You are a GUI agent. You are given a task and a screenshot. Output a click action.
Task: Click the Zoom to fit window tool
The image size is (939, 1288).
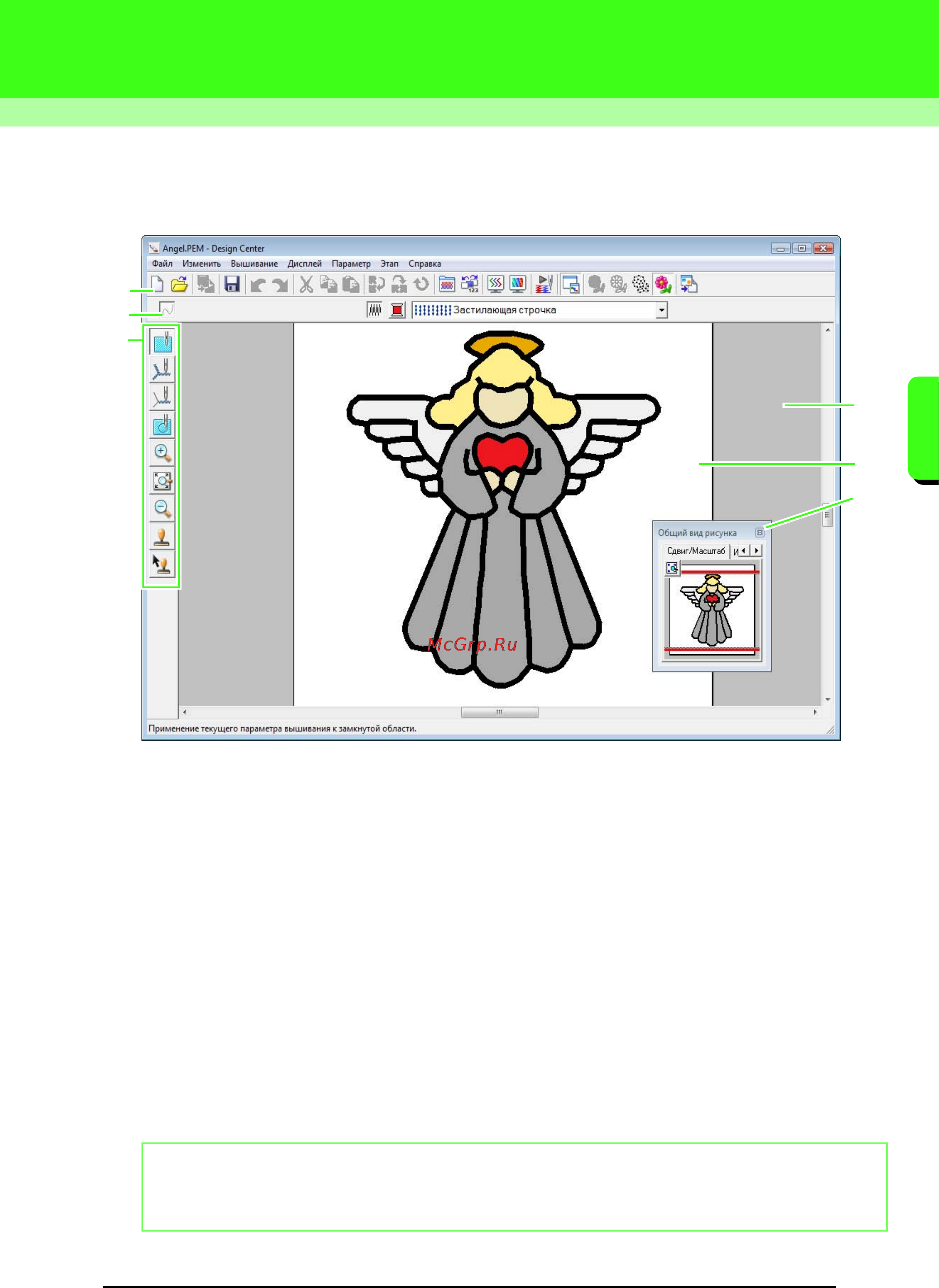[x=162, y=481]
